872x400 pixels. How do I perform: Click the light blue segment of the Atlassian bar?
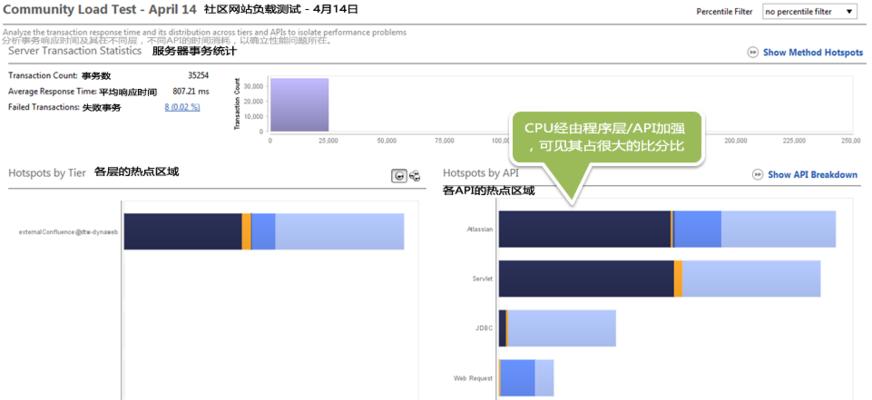click(779, 229)
